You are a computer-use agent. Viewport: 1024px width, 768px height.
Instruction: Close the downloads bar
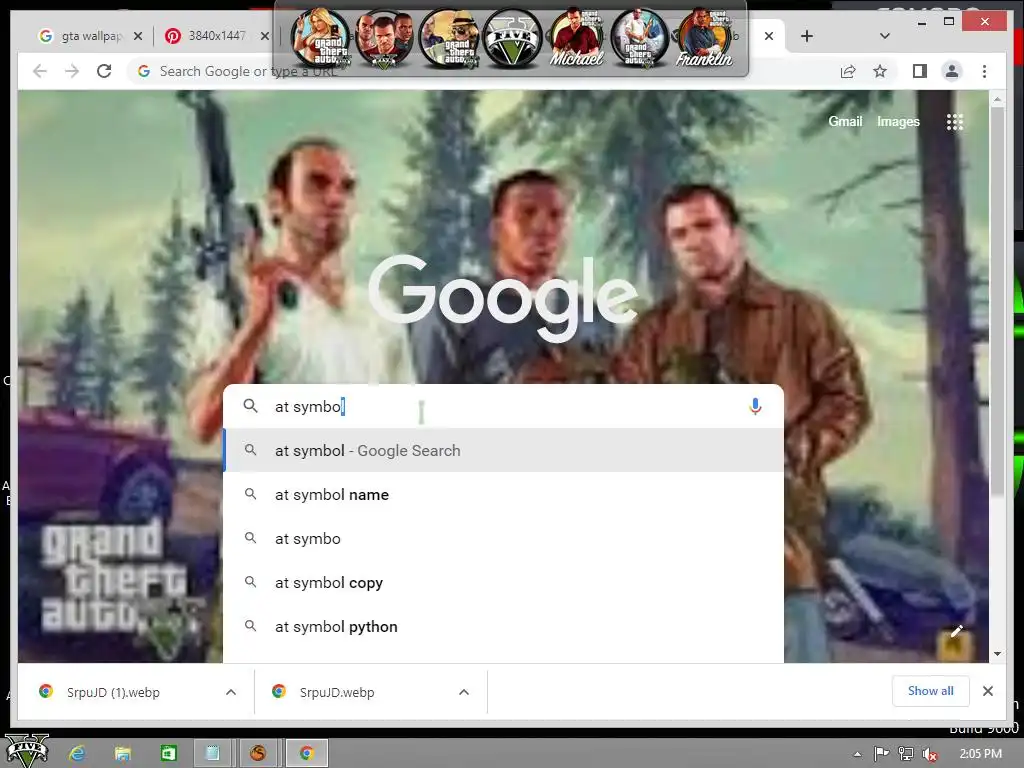987,691
